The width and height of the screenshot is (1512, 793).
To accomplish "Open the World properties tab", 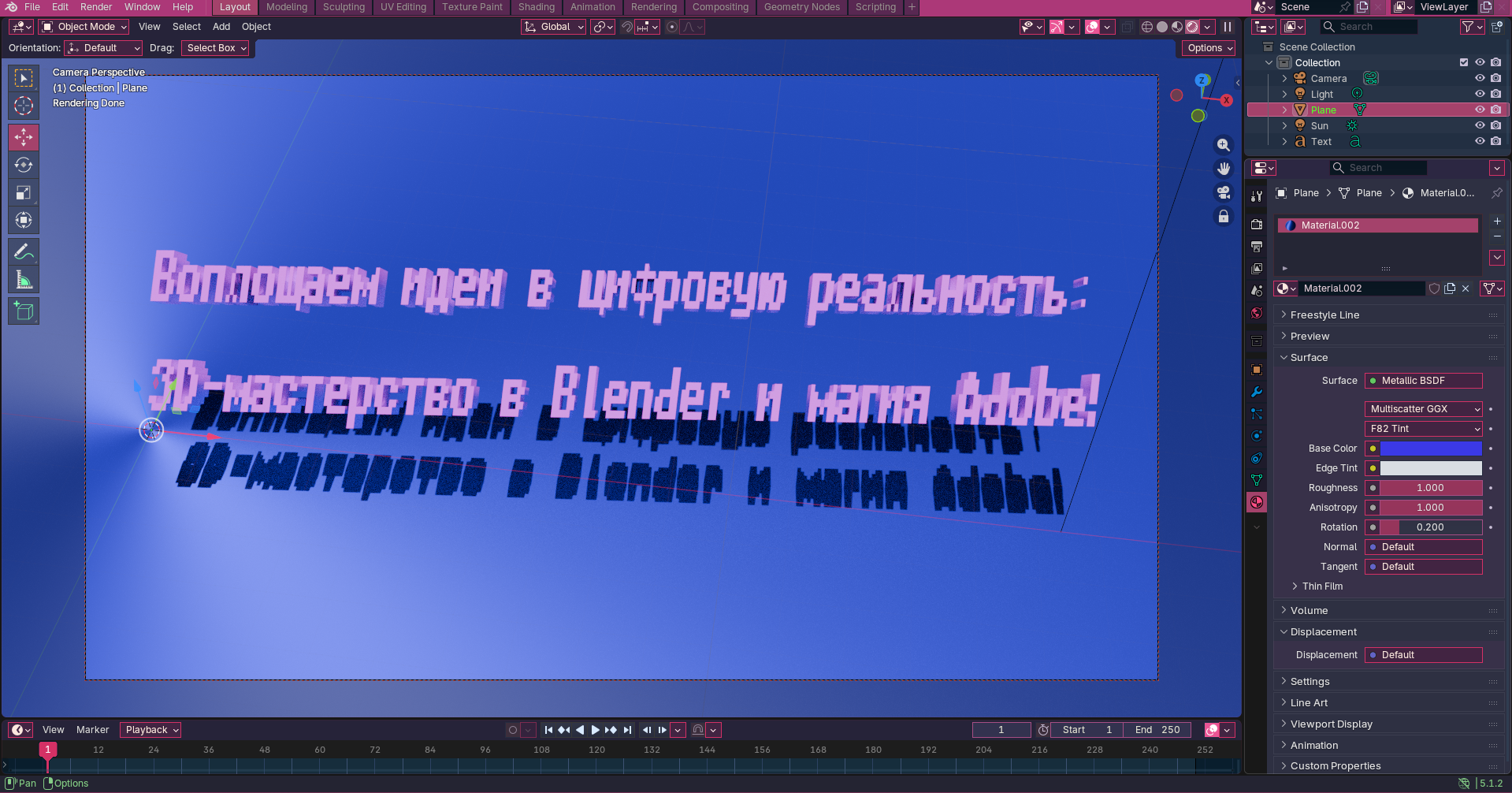I will (x=1257, y=313).
